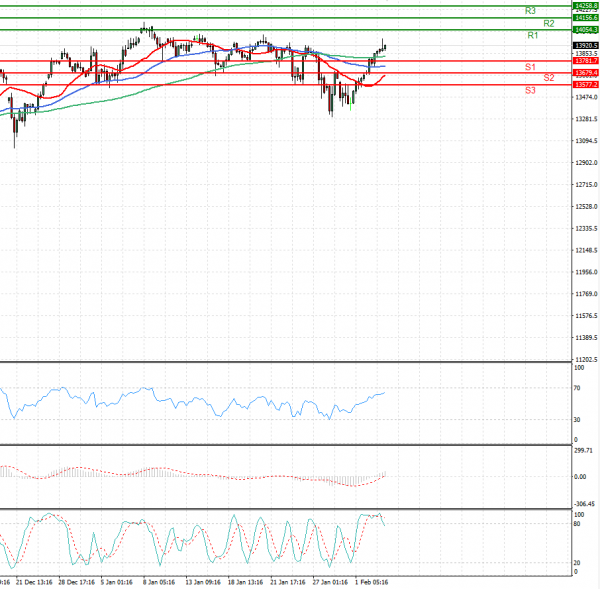Click the 13 Jan 09:16 date label
Image resolution: width=600 pixels, height=589 pixels.
point(203,582)
